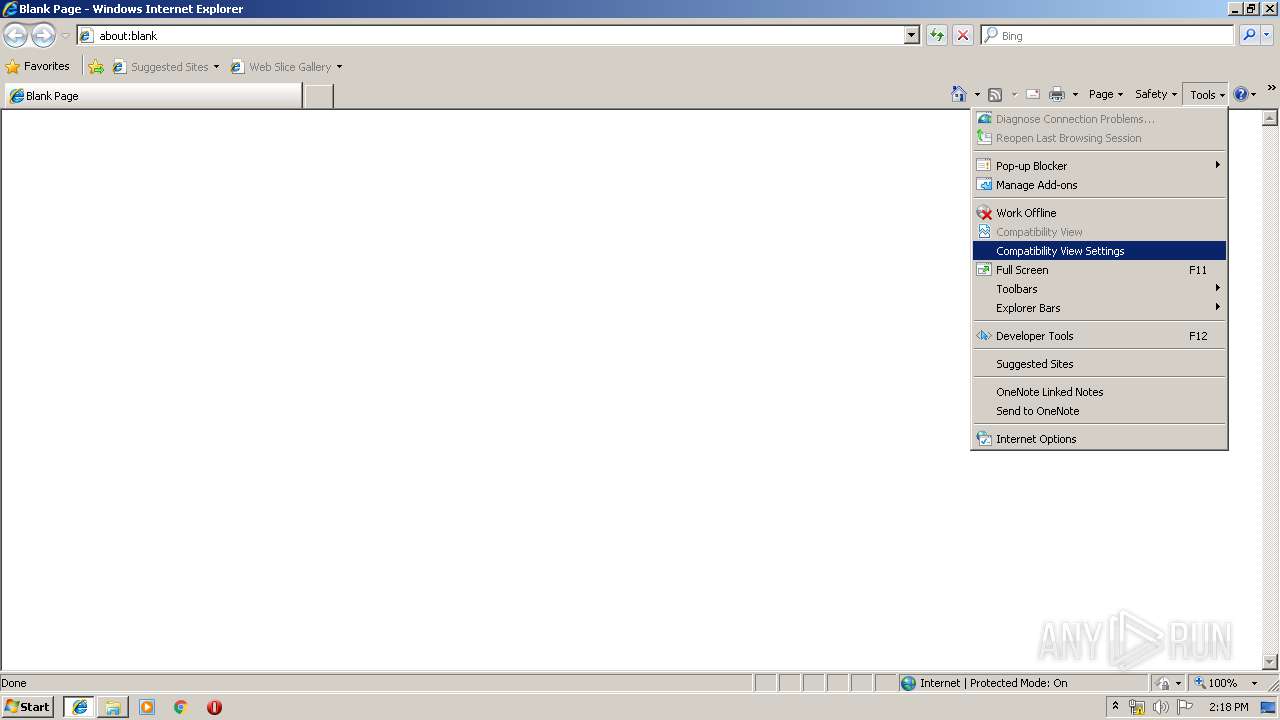Choose Compatibility View Settings
1280x720 pixels.
coord(1099,251)
